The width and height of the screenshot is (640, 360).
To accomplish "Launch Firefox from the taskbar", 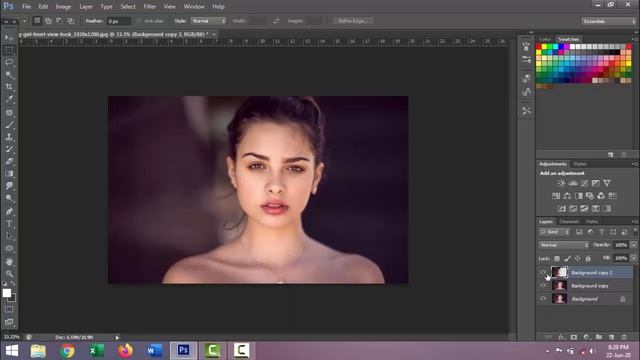I will point(125,351).
